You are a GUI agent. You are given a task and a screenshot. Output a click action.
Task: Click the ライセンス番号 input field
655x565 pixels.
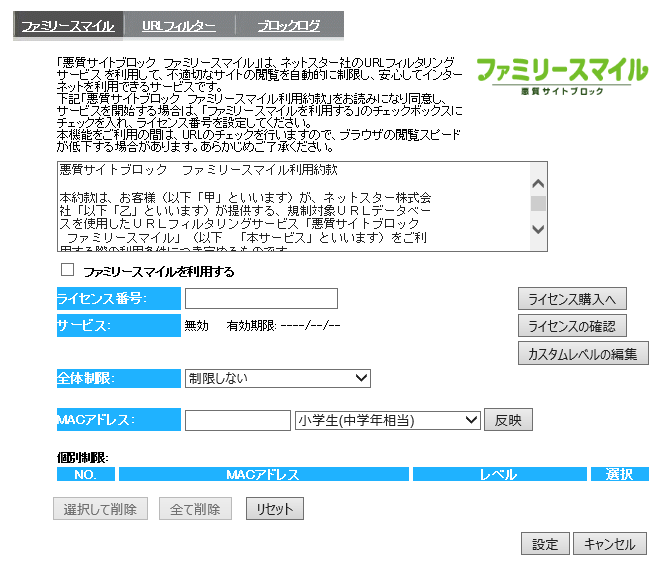pos(261,299)
